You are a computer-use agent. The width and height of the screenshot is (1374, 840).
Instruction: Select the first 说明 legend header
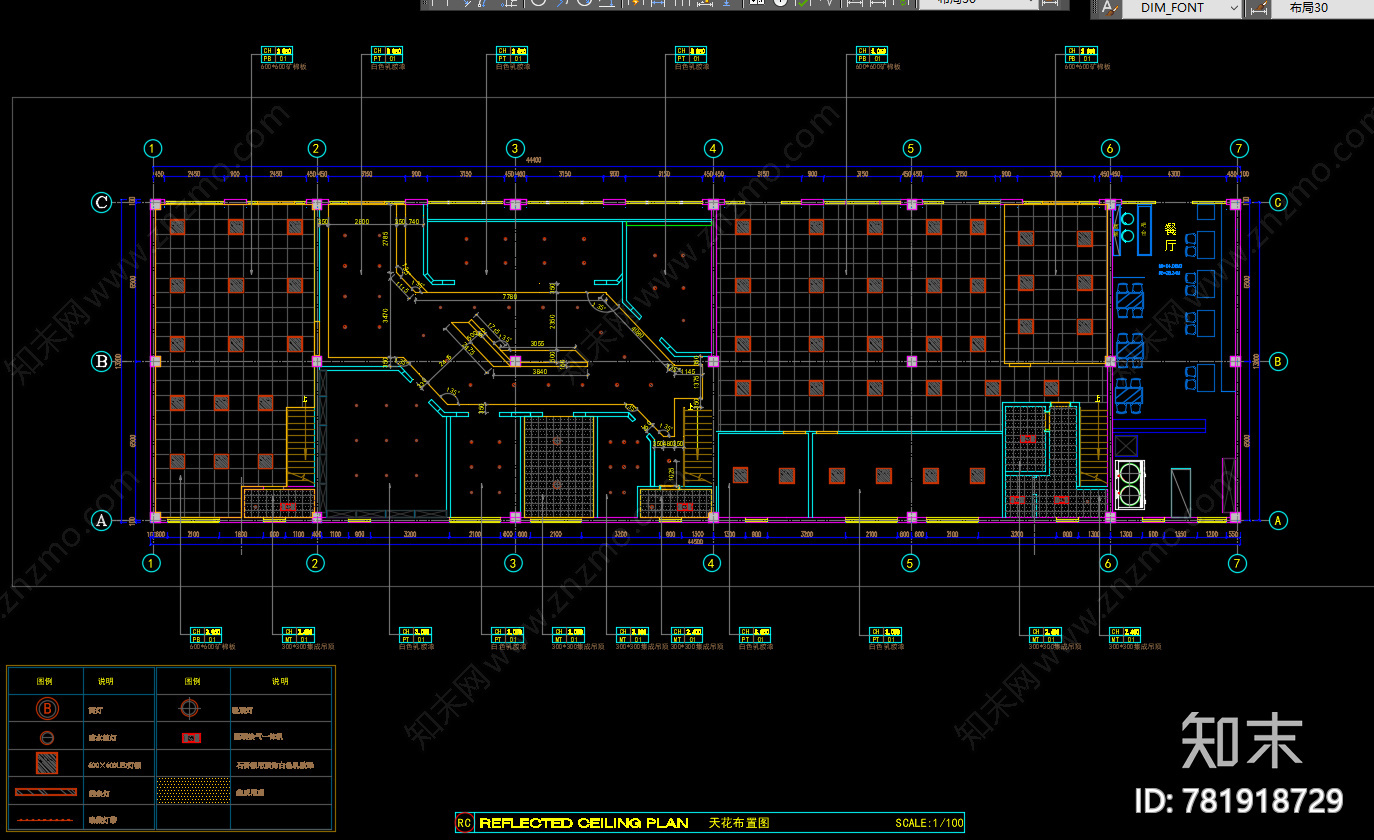coord(106,681)
